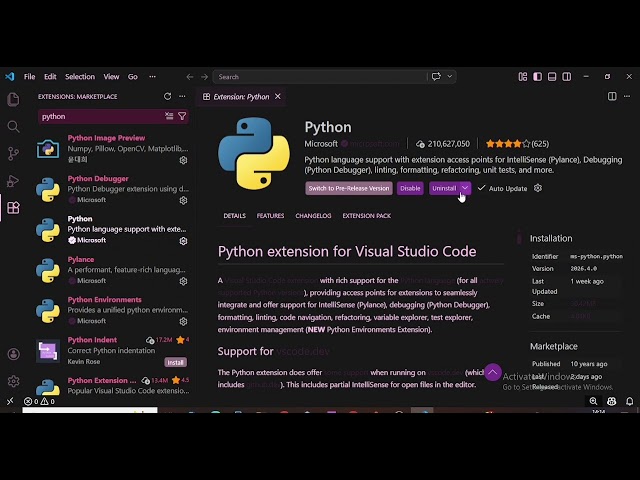Toggle bottom panel visibility
This screenshot has width=640, height=480.
click(552, 76)
